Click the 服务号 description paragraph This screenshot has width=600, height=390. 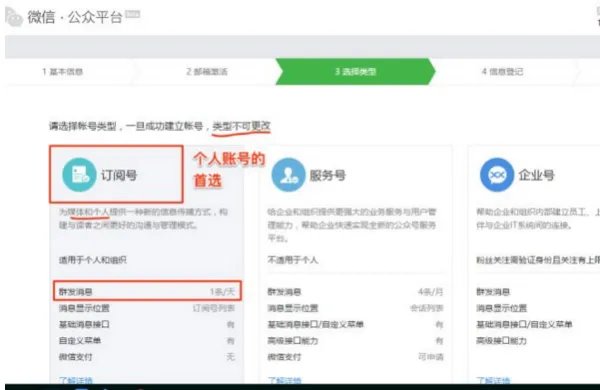click(352, 225)
